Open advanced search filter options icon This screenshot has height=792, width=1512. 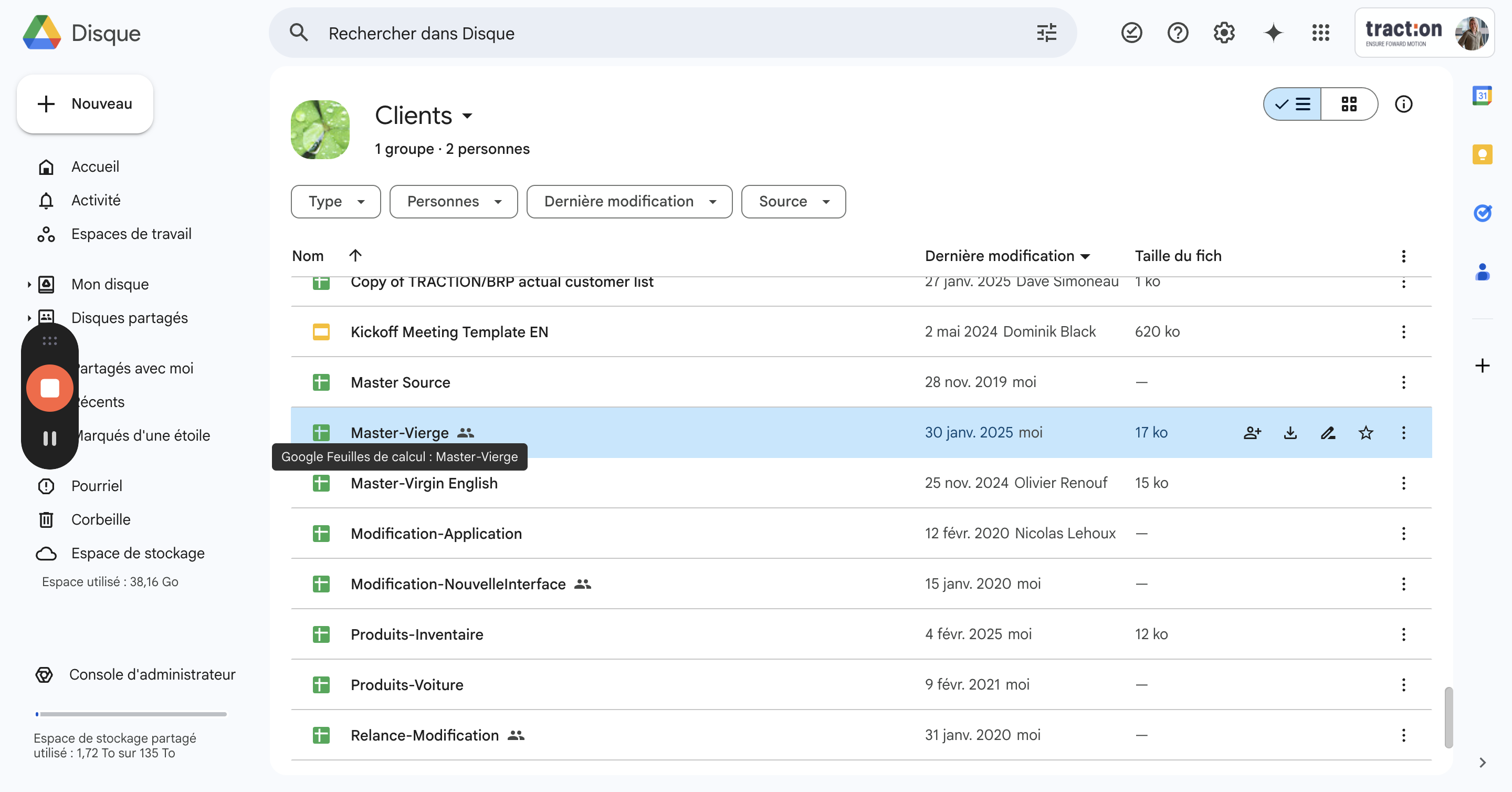pyautogui.click(x=1046, y=33)
